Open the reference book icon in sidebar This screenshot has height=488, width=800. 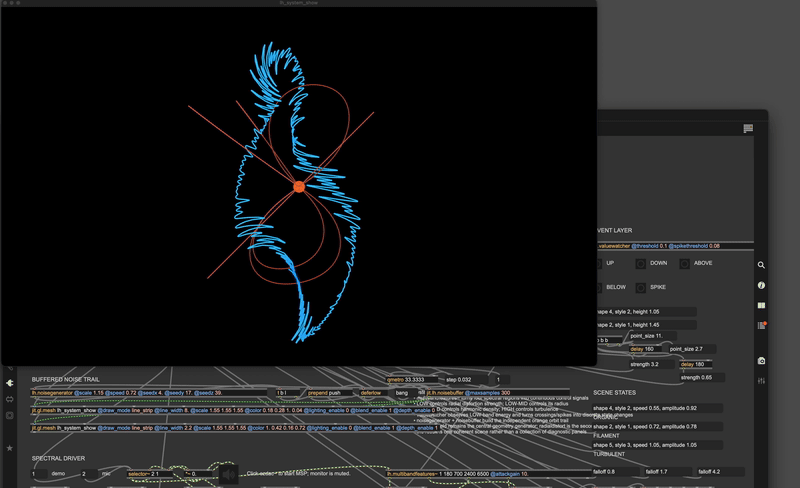pos(761,305)
